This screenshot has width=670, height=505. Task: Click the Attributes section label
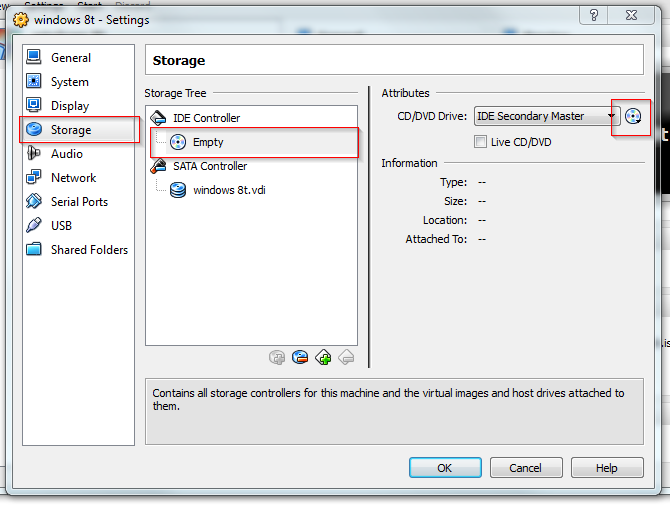[x=405, y=93]
